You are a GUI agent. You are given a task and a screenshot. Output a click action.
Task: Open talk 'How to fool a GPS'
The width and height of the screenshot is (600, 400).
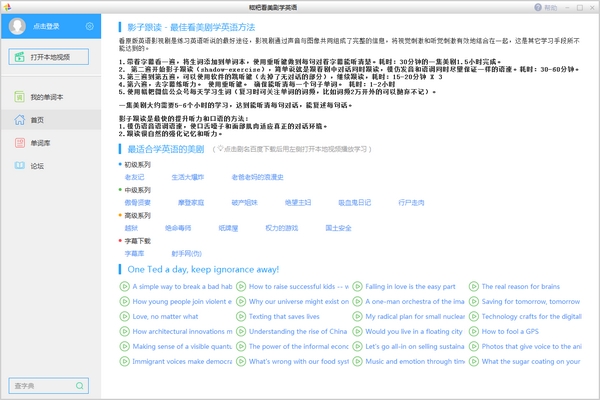click(x=510, y=331)
